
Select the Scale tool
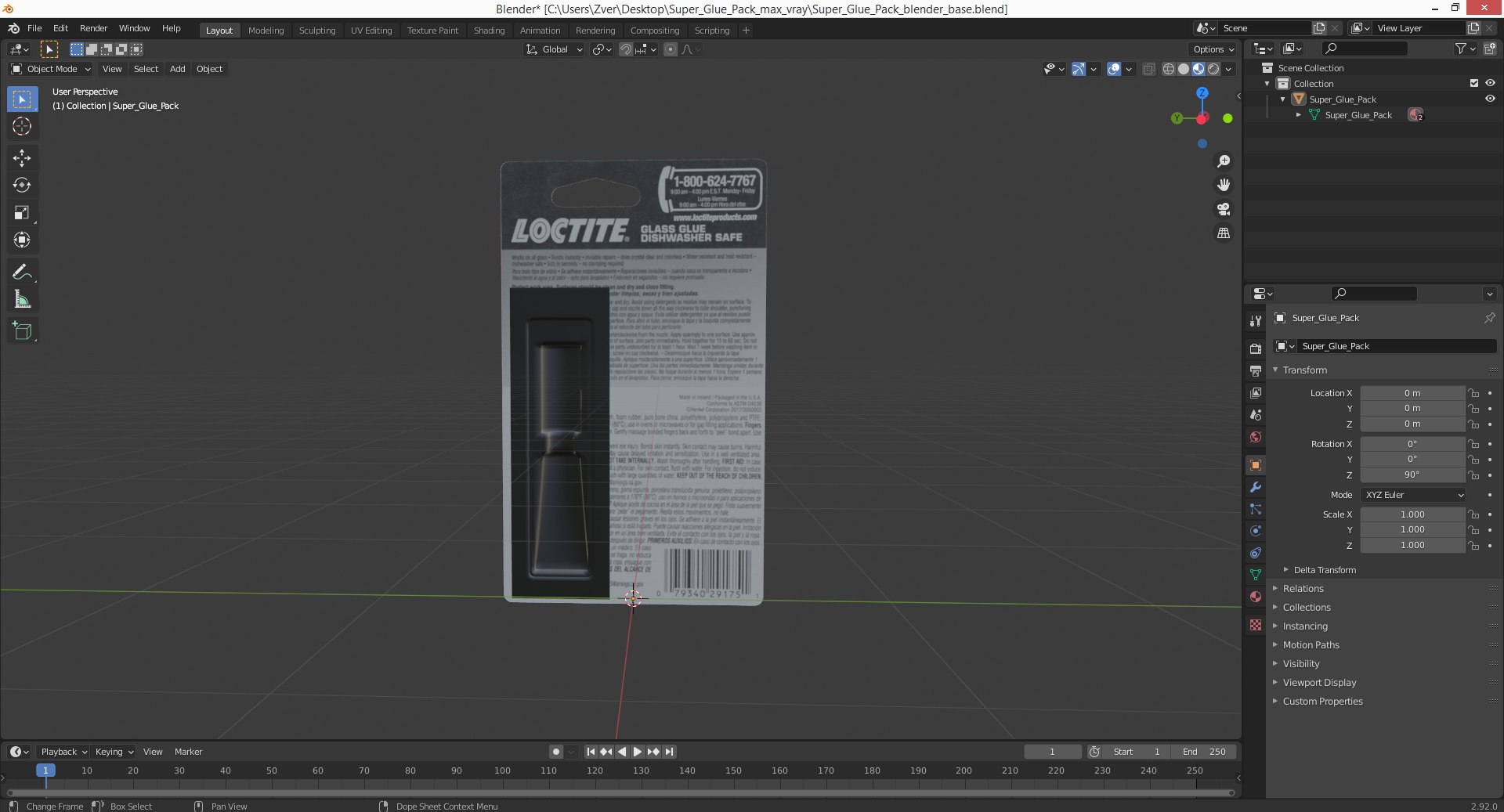[x=22, y=213]
